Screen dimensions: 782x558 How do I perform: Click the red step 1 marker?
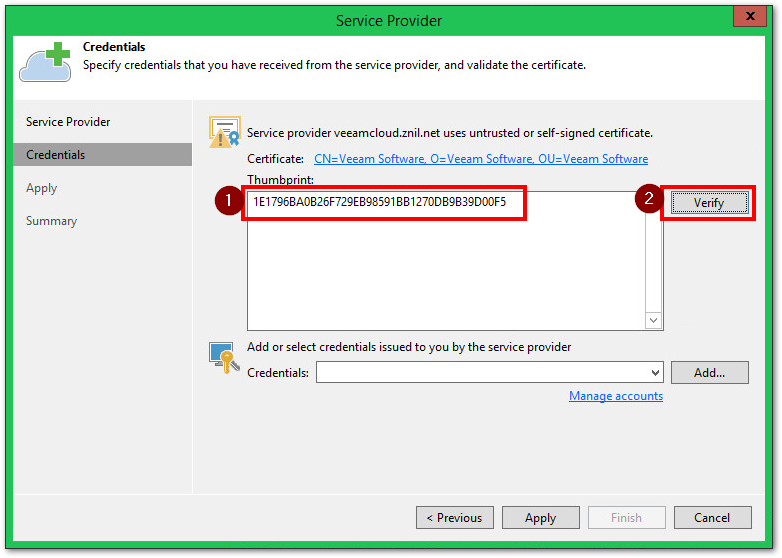pos(228,201)
